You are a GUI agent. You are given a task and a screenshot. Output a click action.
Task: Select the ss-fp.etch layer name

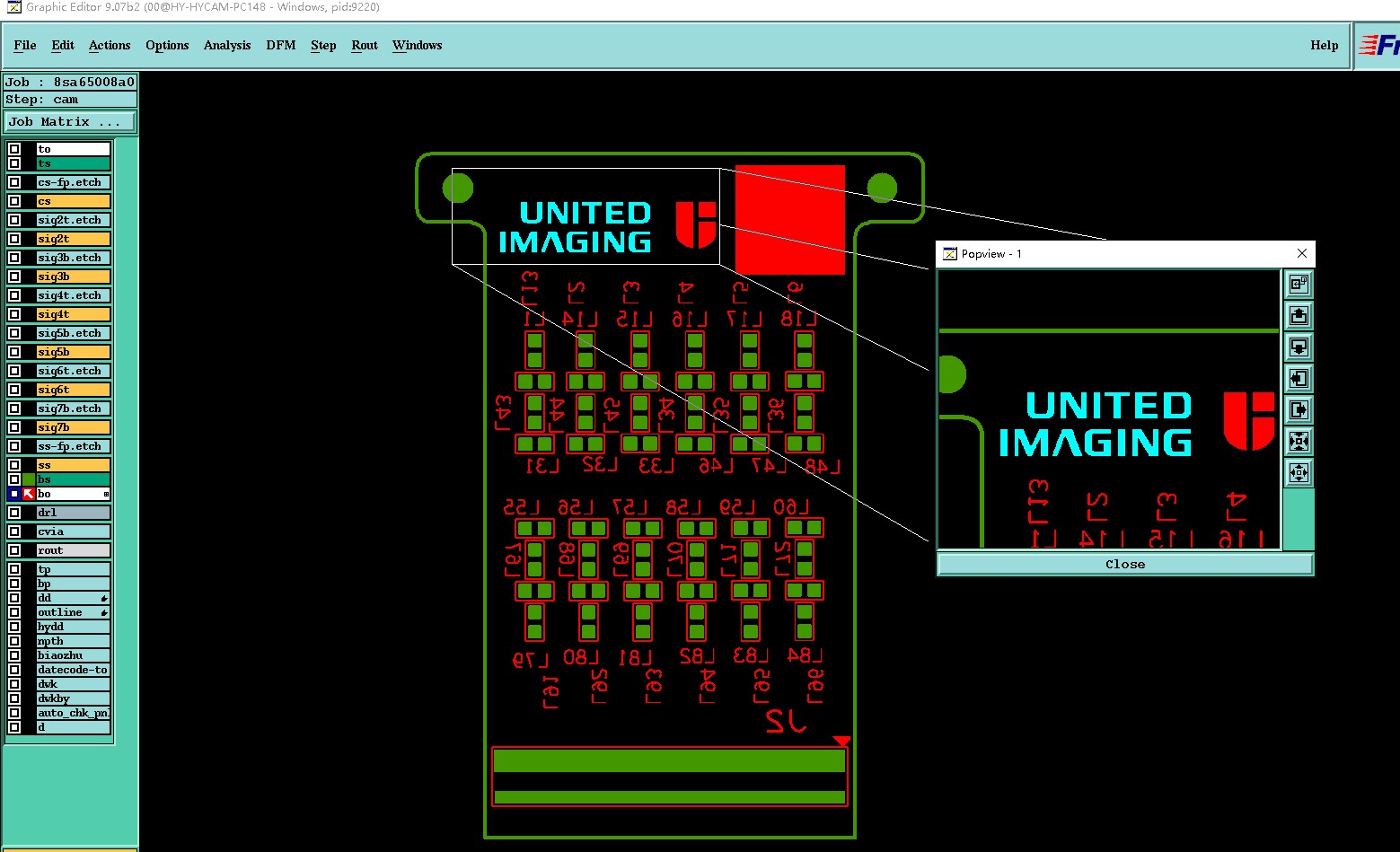[74, 446]
